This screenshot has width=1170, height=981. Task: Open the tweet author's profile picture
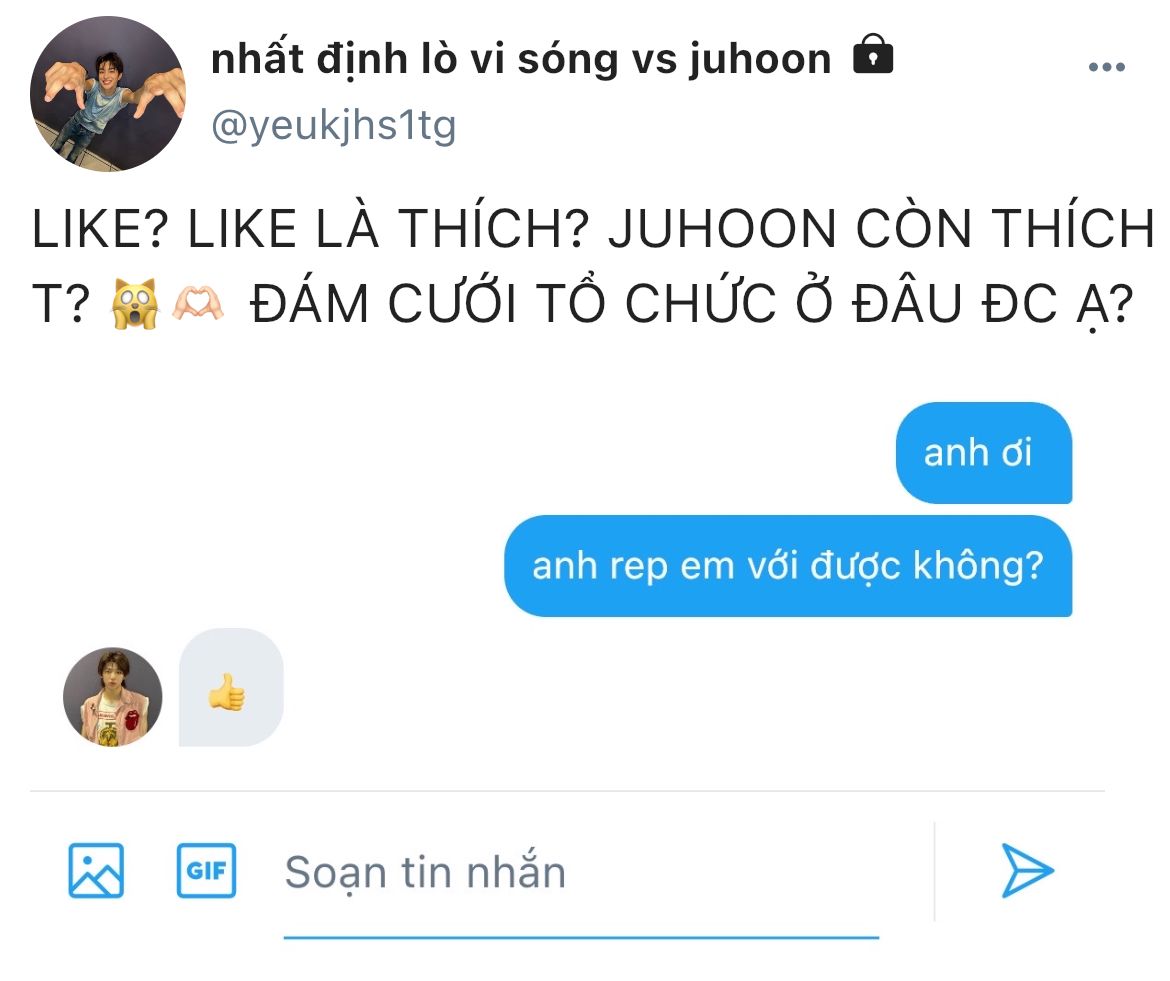pos(107,94)
